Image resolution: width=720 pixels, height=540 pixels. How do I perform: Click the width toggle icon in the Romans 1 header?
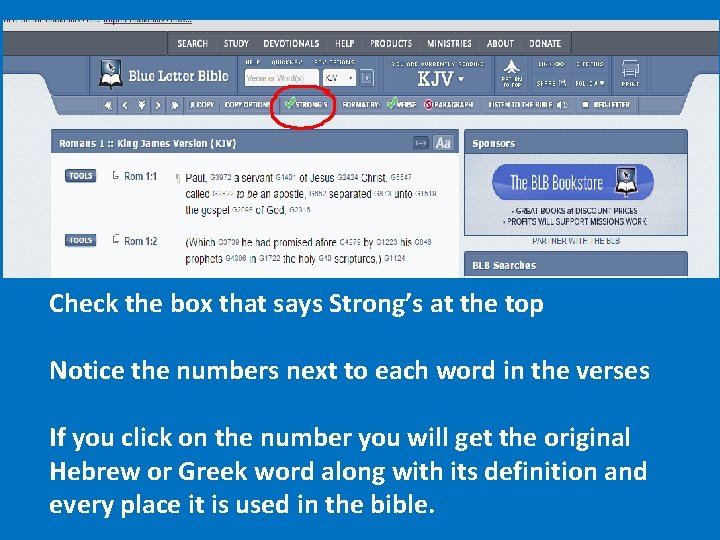[x=420, y=143]
